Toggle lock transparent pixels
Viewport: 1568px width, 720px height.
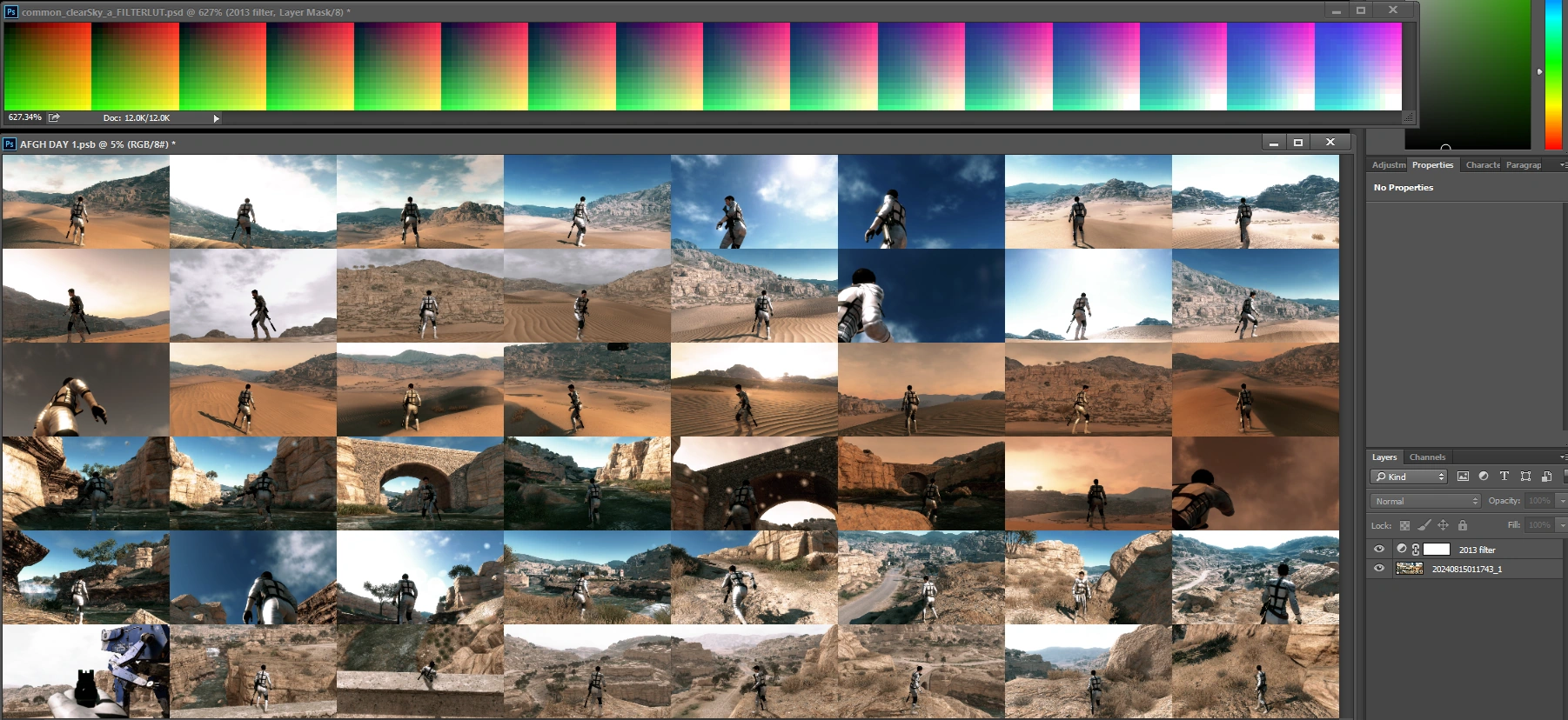[1404, 525]
